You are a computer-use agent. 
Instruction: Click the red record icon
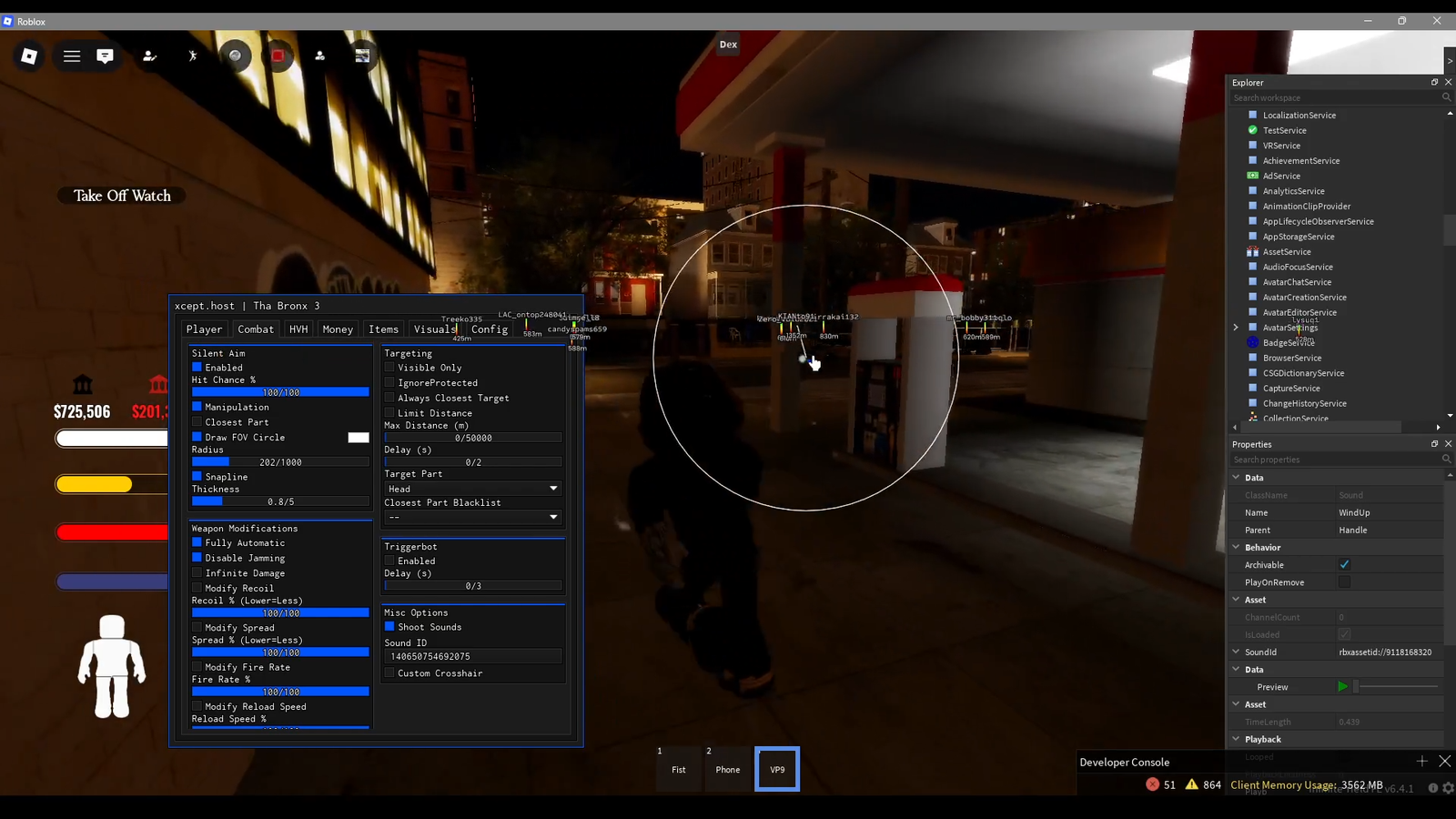tap(278, 56)
